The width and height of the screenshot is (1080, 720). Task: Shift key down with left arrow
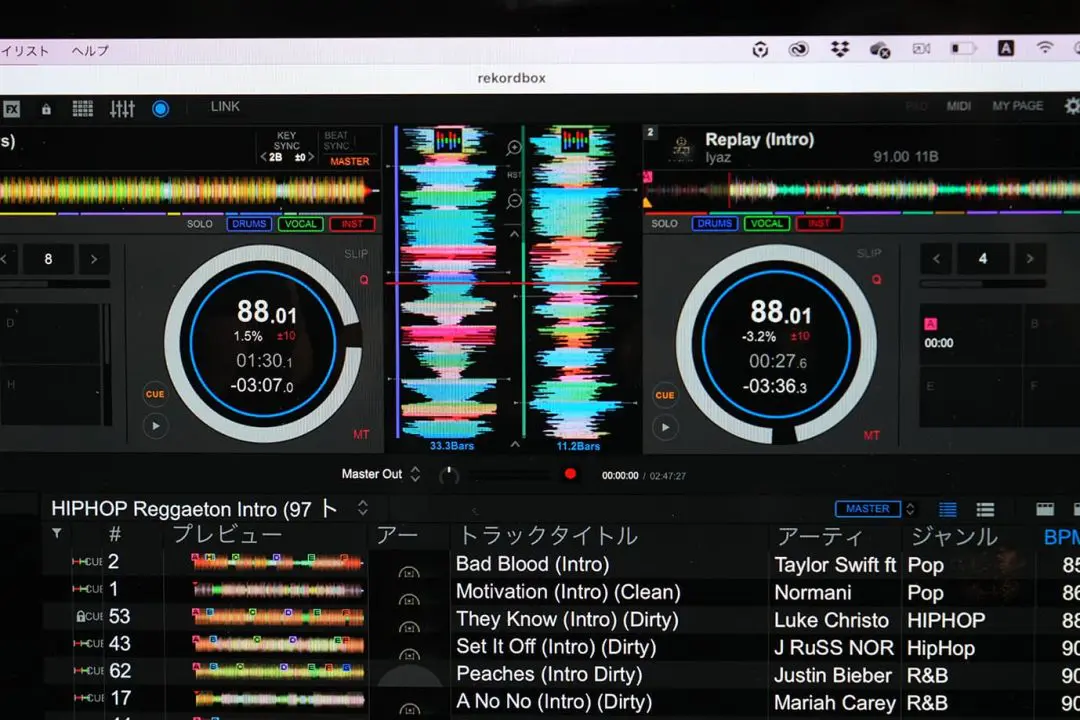pos(263,158)
